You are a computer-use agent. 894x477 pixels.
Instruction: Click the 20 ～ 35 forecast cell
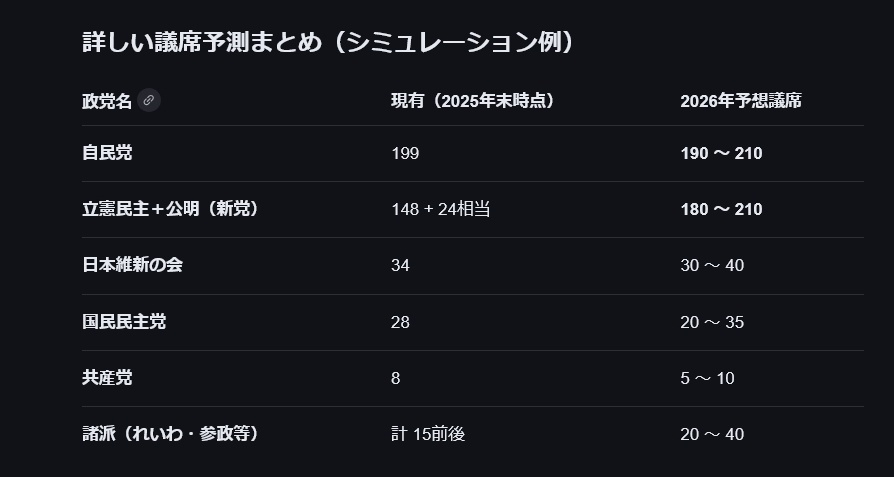pos(712,322)
